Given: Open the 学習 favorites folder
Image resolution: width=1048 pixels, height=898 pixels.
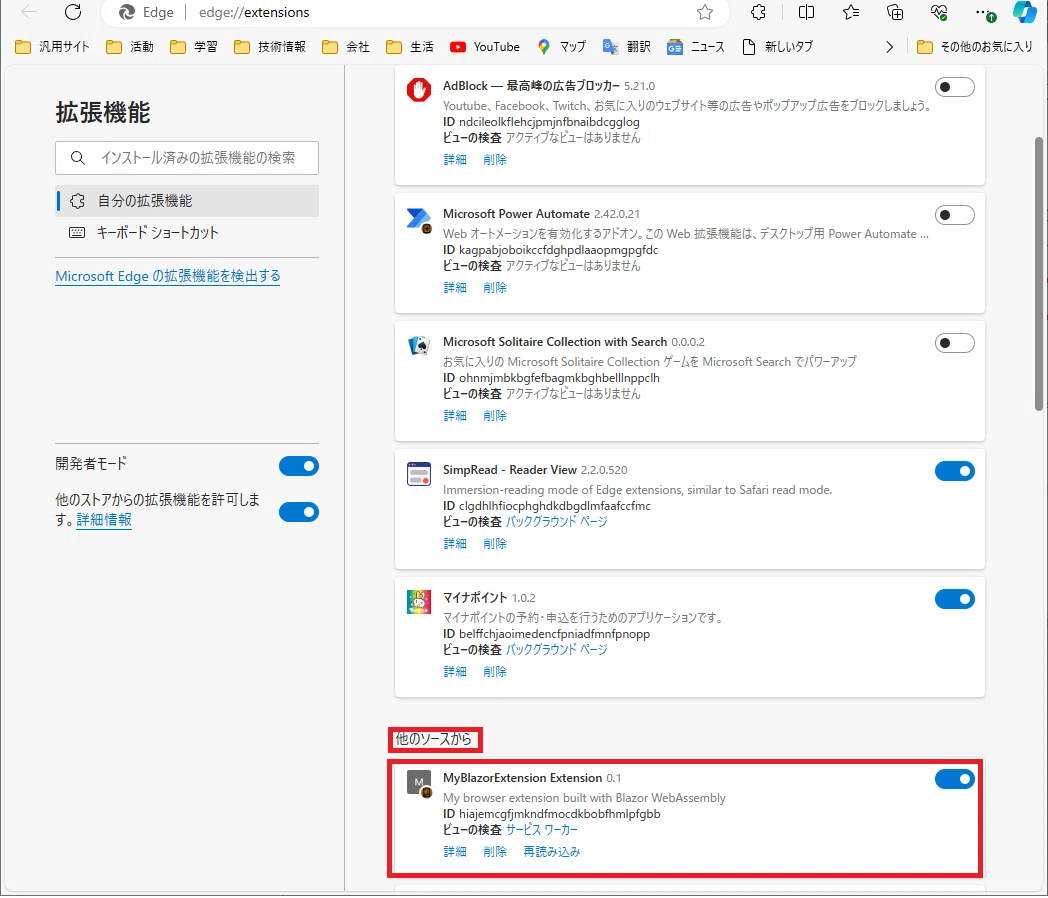Looking at the screenshot, I should click(194, 47).
